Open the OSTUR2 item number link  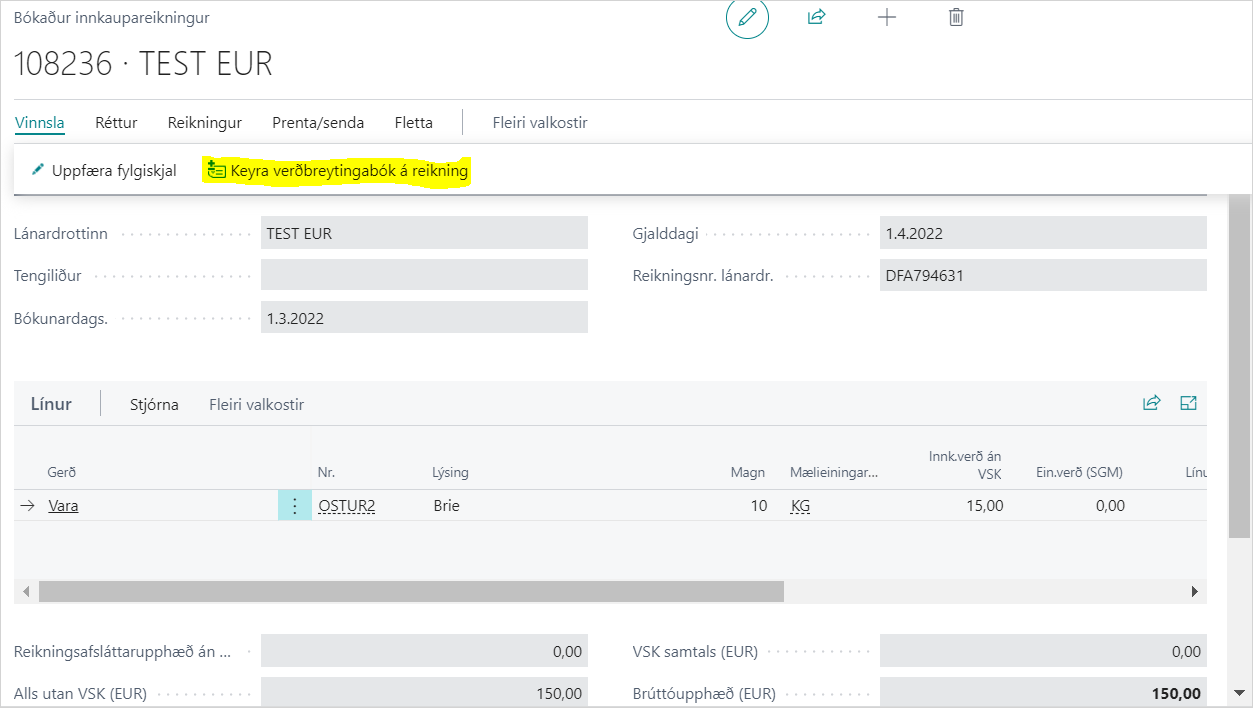click(x=346, y=506)
